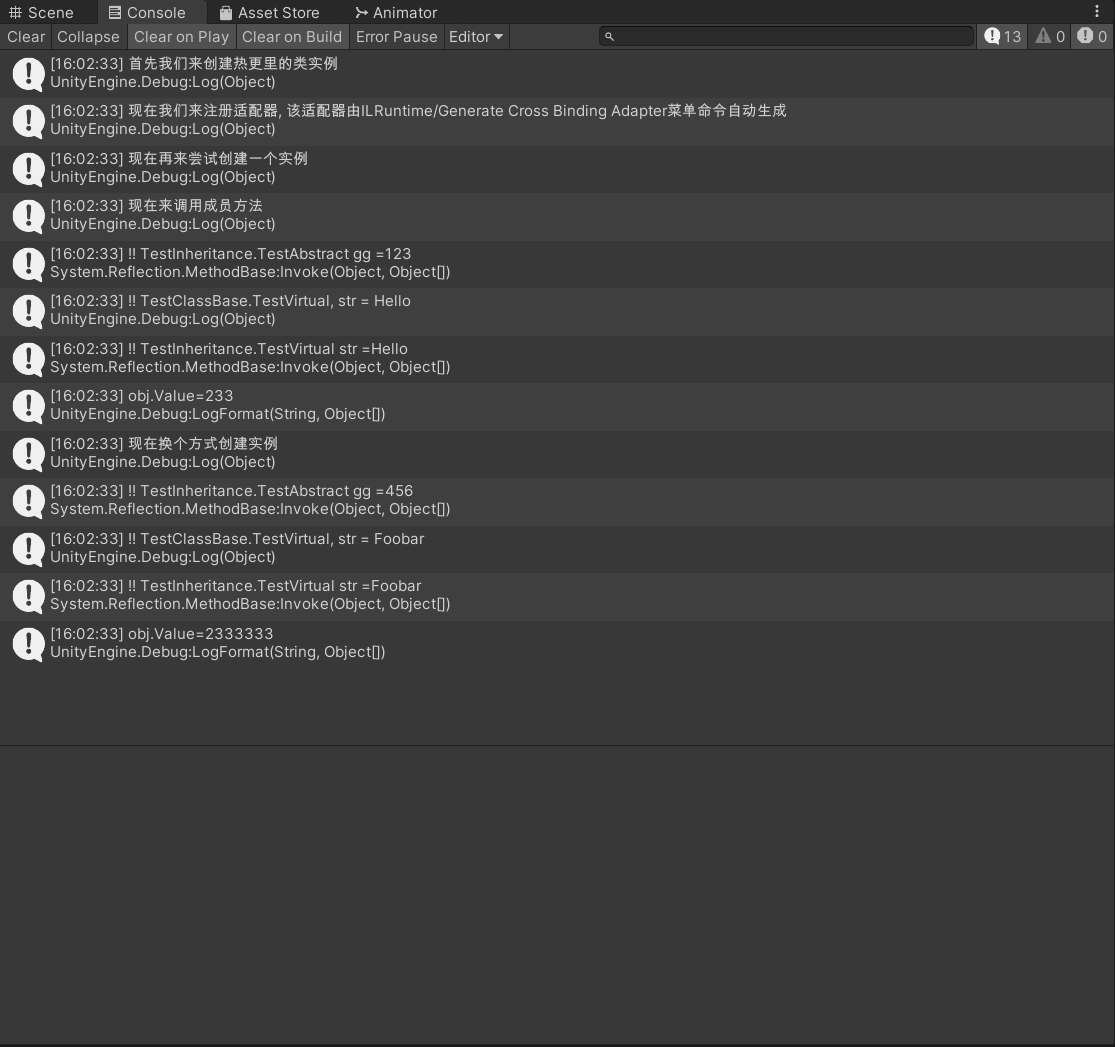Screen dimensions: 1115x1047
Task: Select log TestClassBase.TestVirtual, str = Foobar
Action: 558,548
